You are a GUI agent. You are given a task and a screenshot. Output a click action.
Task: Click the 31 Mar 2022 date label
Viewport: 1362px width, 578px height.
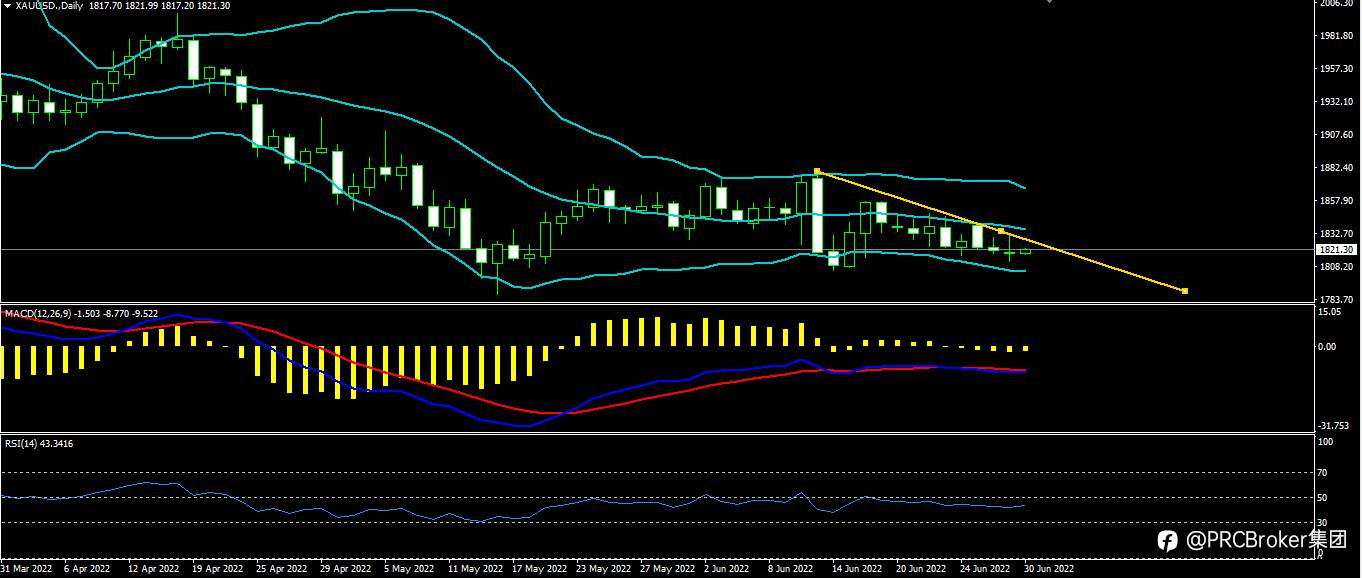coord(24,569)
